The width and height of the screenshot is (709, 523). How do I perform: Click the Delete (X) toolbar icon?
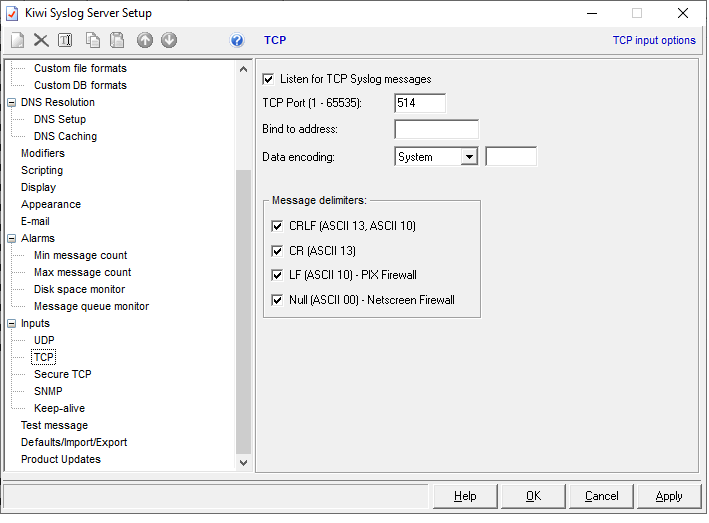[x=41, y=40]
